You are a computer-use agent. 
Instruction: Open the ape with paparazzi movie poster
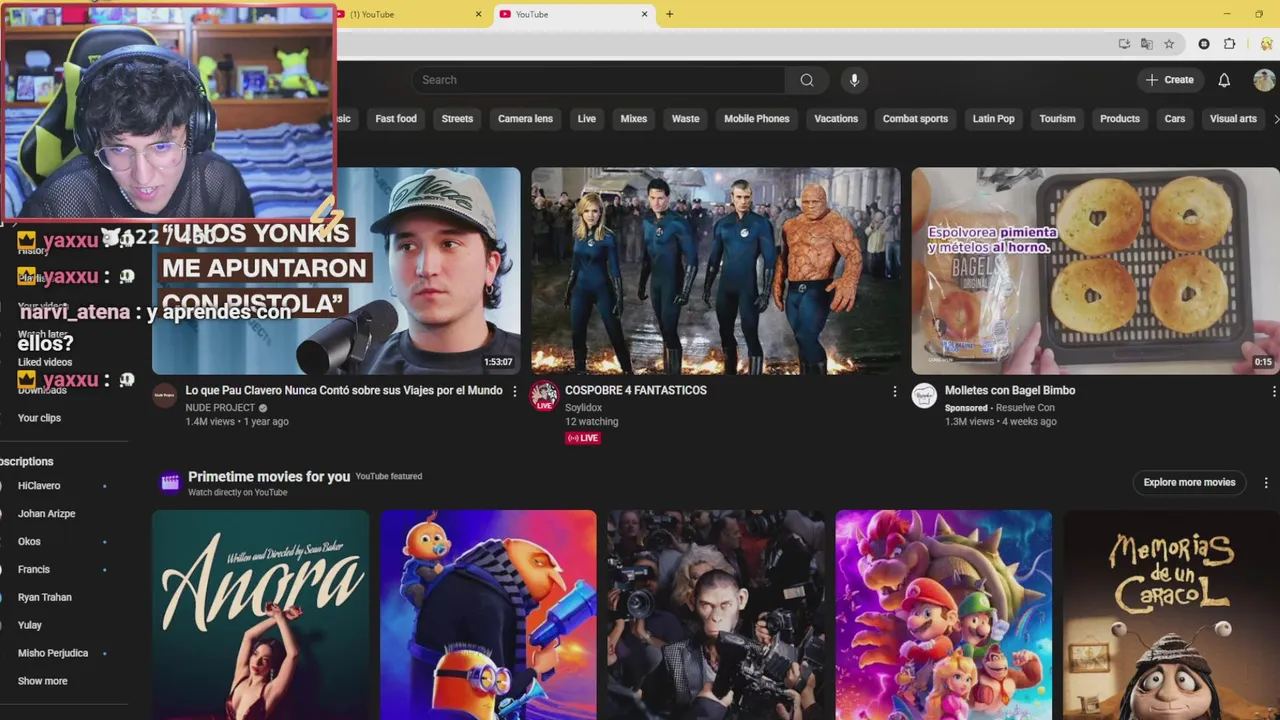pyautogui.click(x=716, y=615)
